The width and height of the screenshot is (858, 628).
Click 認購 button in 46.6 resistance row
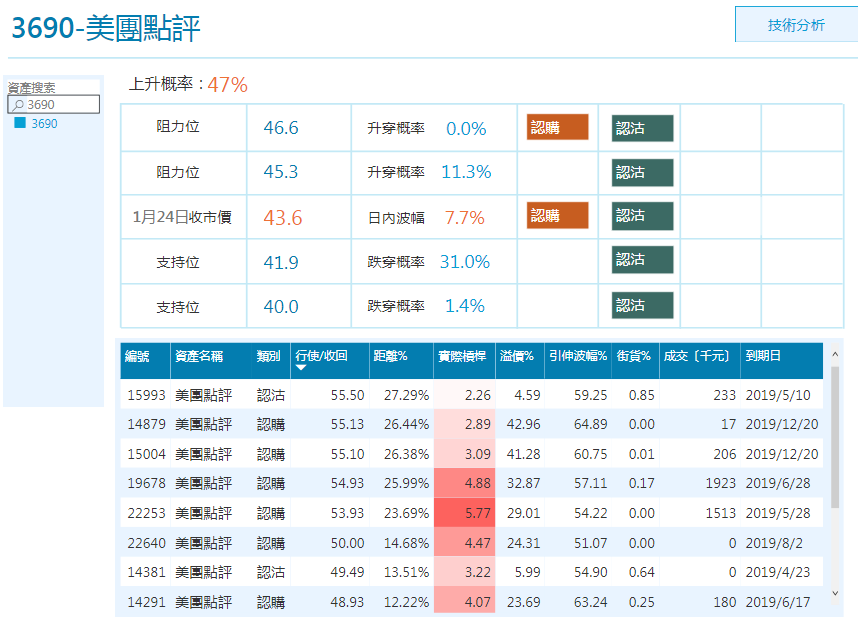click(557, 127)
